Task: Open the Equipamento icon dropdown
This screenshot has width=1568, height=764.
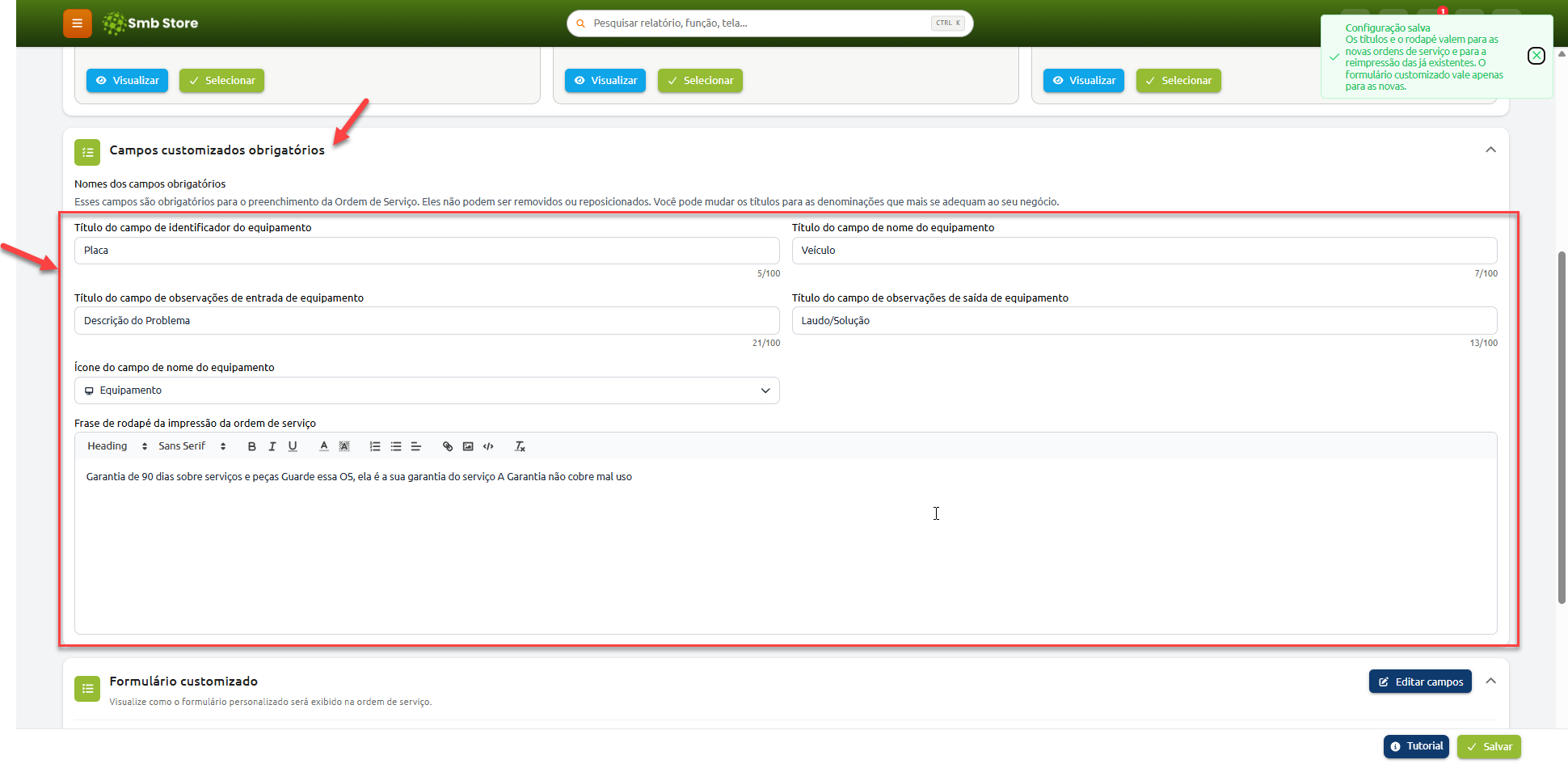Action: click(427, 390)
